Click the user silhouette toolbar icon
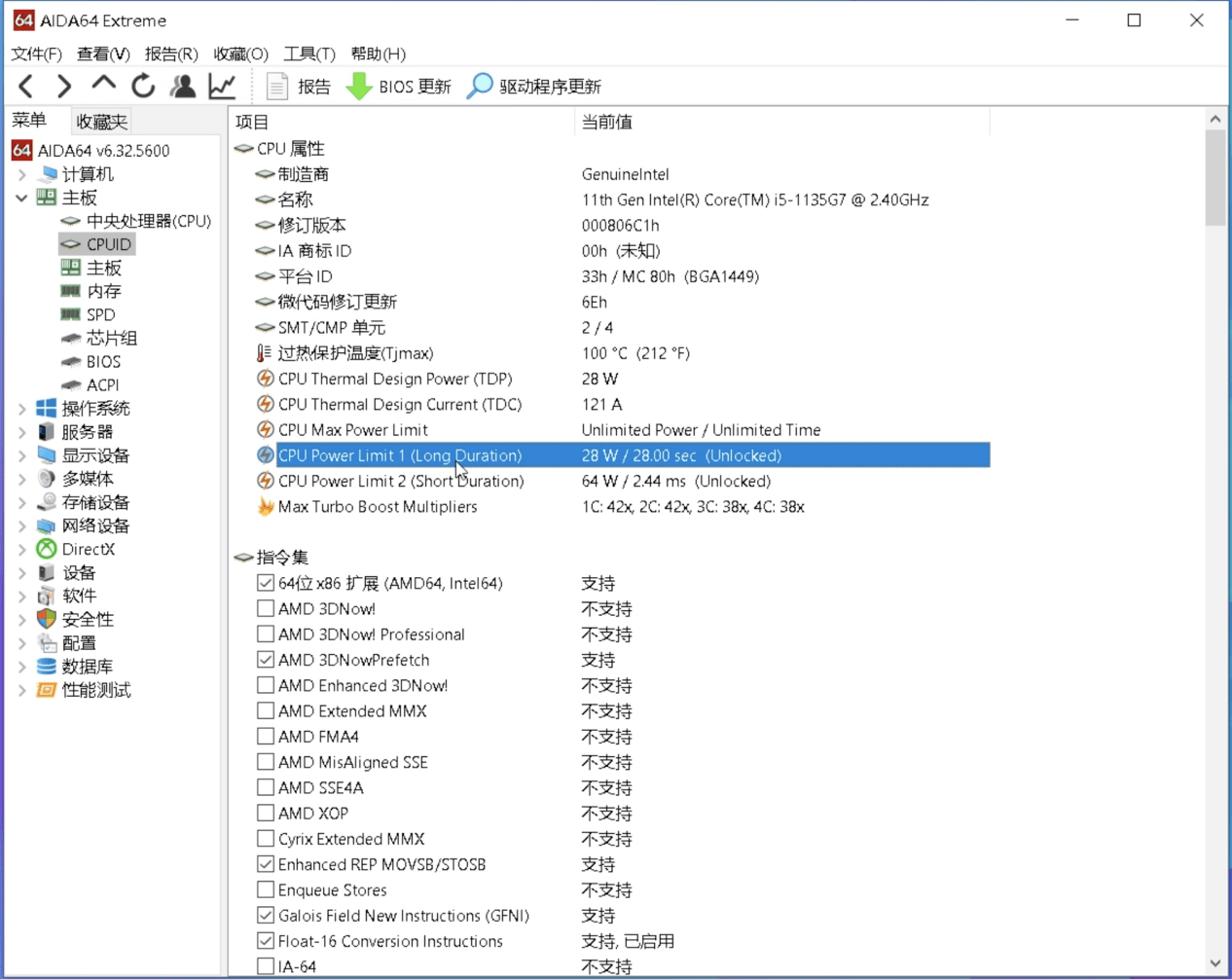 [183, 87]
